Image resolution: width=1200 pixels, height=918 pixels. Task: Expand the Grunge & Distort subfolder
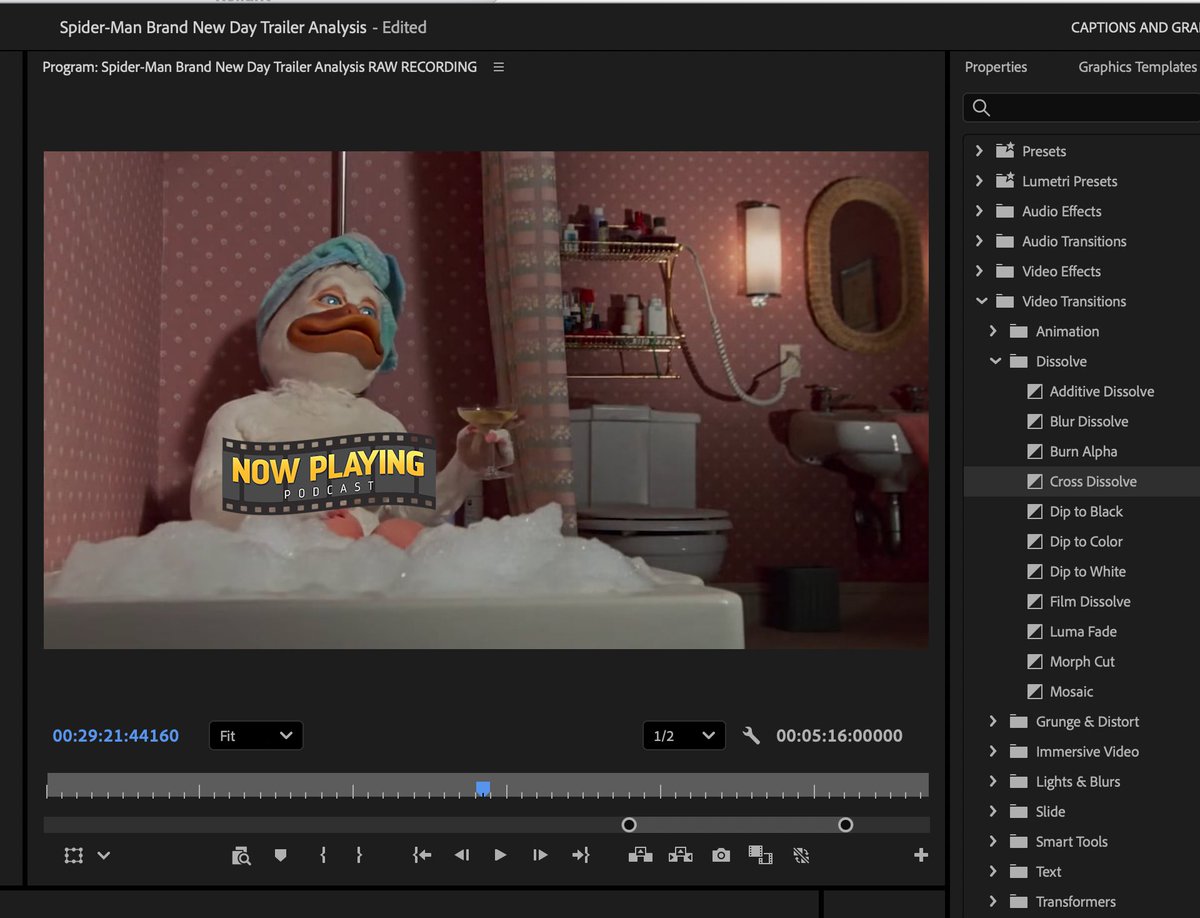994,721
